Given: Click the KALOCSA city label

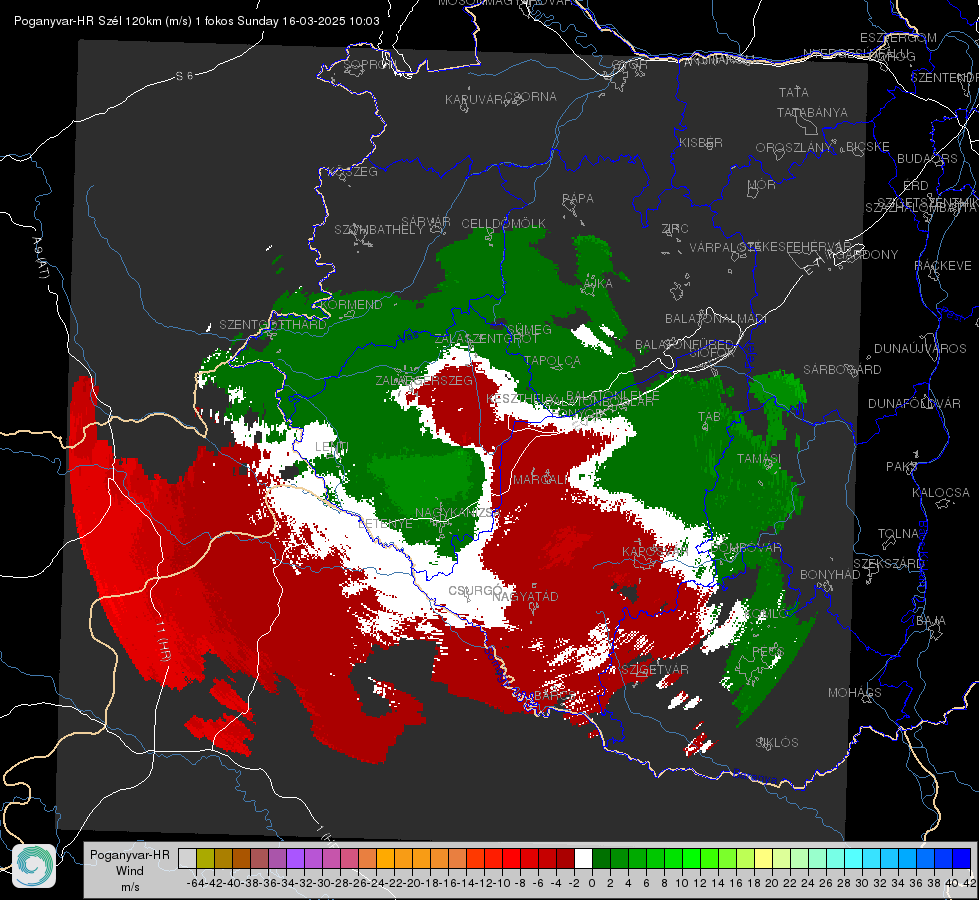Looking at the screenshot, I should 940,493.
